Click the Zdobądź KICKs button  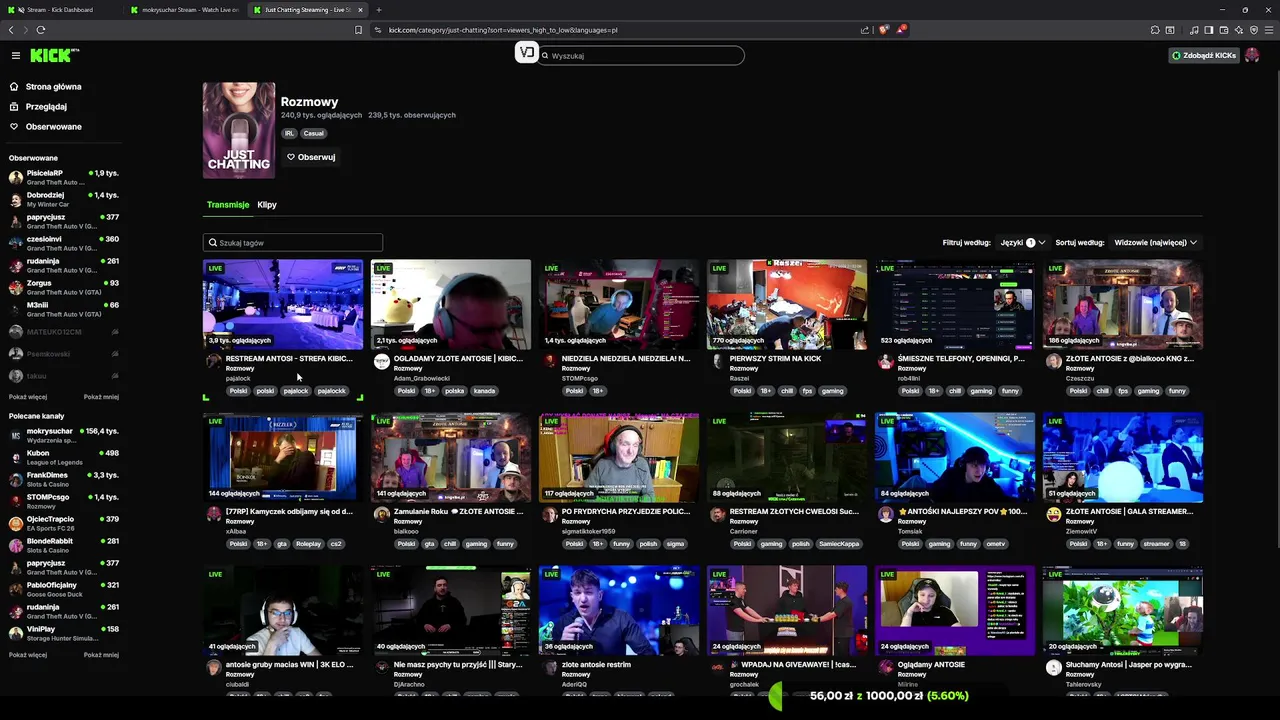point(1204,56)
